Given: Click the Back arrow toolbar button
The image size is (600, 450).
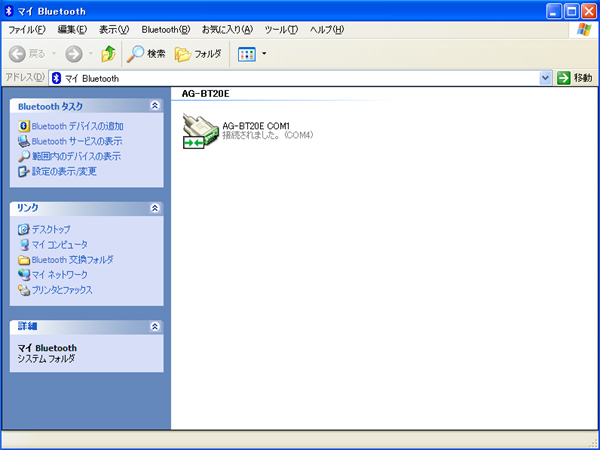Looking at the screenshot, I should point(17,54).
